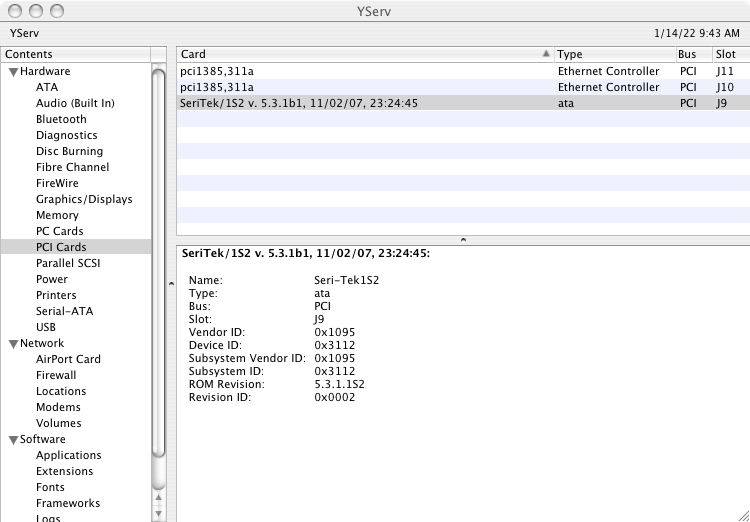Viewport: 750px width, 522px height.
Task: Select PC Cards entry
Action: (59, 231)
